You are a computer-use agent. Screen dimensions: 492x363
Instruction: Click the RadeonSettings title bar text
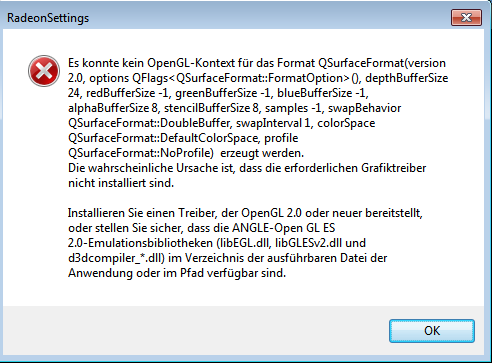(x=48, y=18)
